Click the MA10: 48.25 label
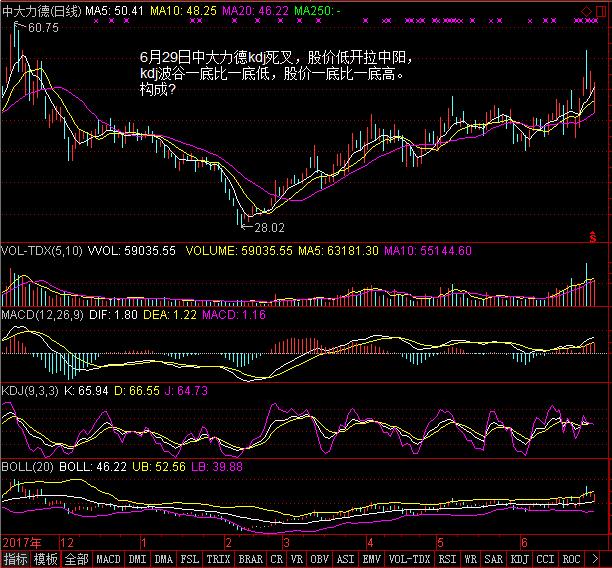This screenshot has height=568, width=612. 183,11
